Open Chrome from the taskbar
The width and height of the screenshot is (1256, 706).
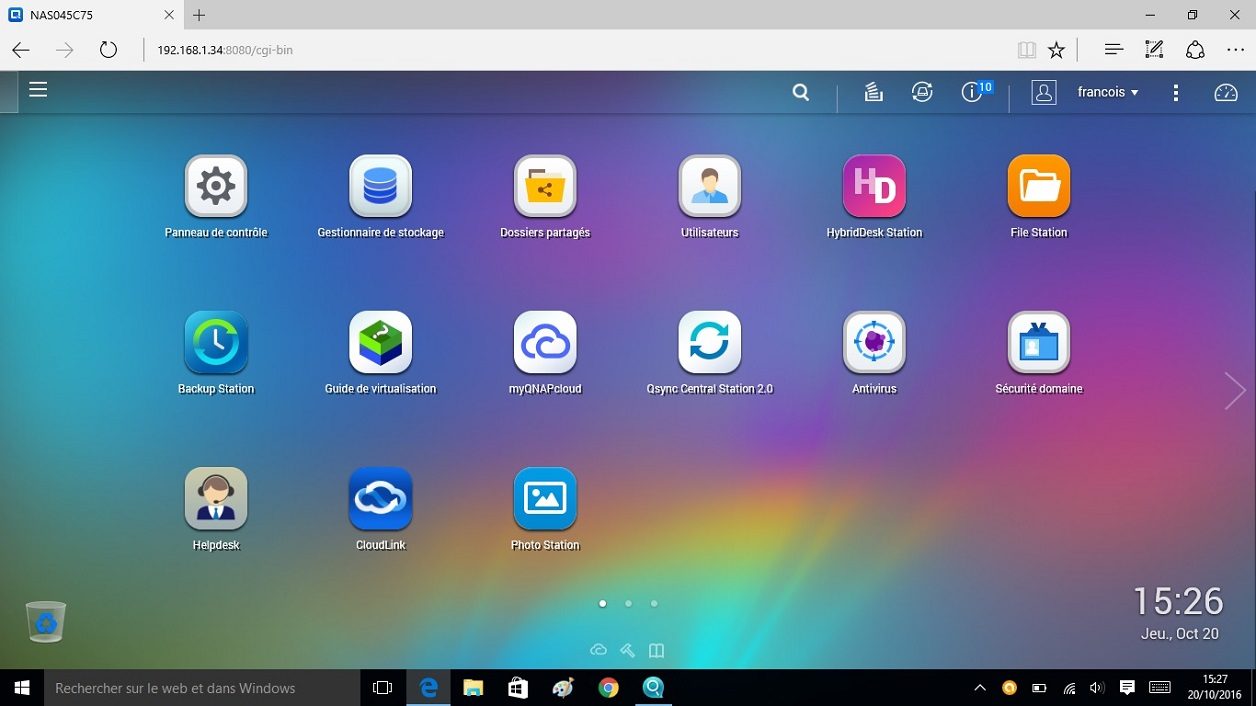tap(608, 688)
